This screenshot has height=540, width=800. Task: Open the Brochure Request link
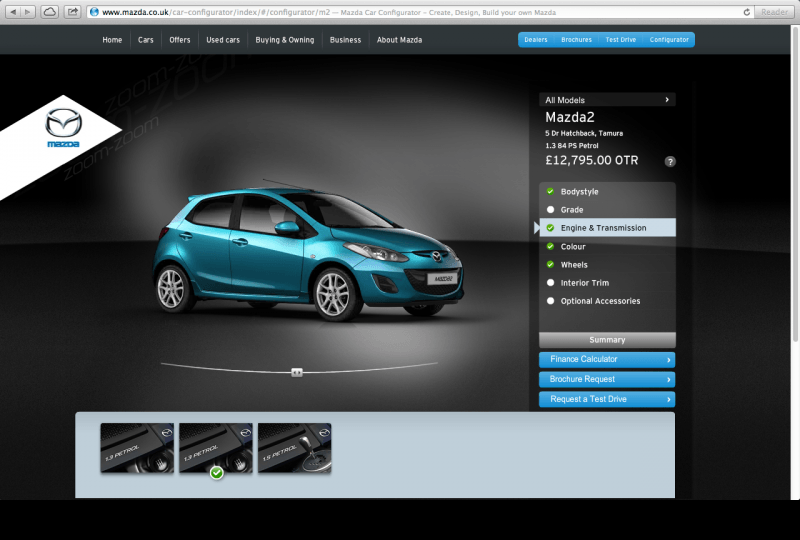pyautogui.click(x=607, y=379)
